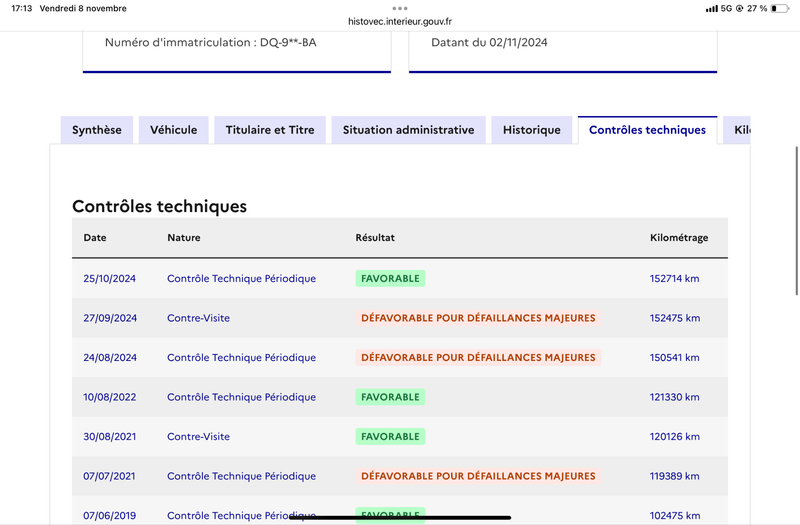This screenshot has height=525, width=800.
Task: Click the FAVORABLE badge for 30/08/2021
Action: (x=390, y=437)
